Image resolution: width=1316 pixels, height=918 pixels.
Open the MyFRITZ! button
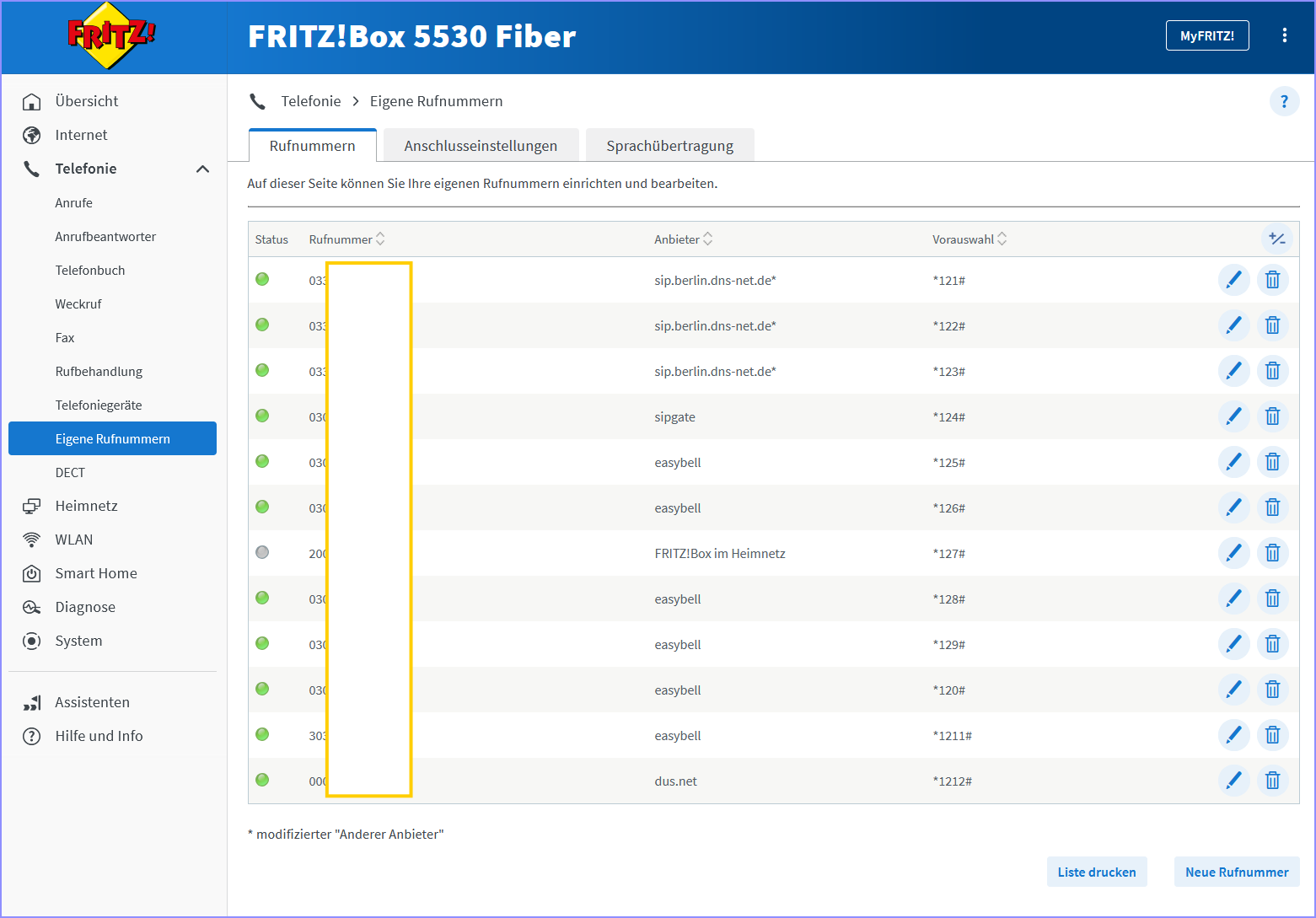(1207, 35)
